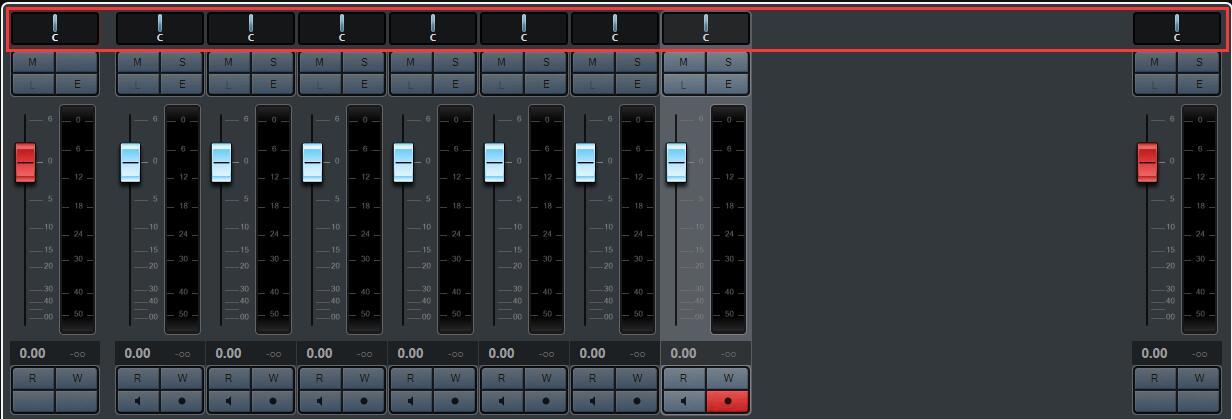
Task: Mute the highlighted selected channel
Action: tap(684, 62)
